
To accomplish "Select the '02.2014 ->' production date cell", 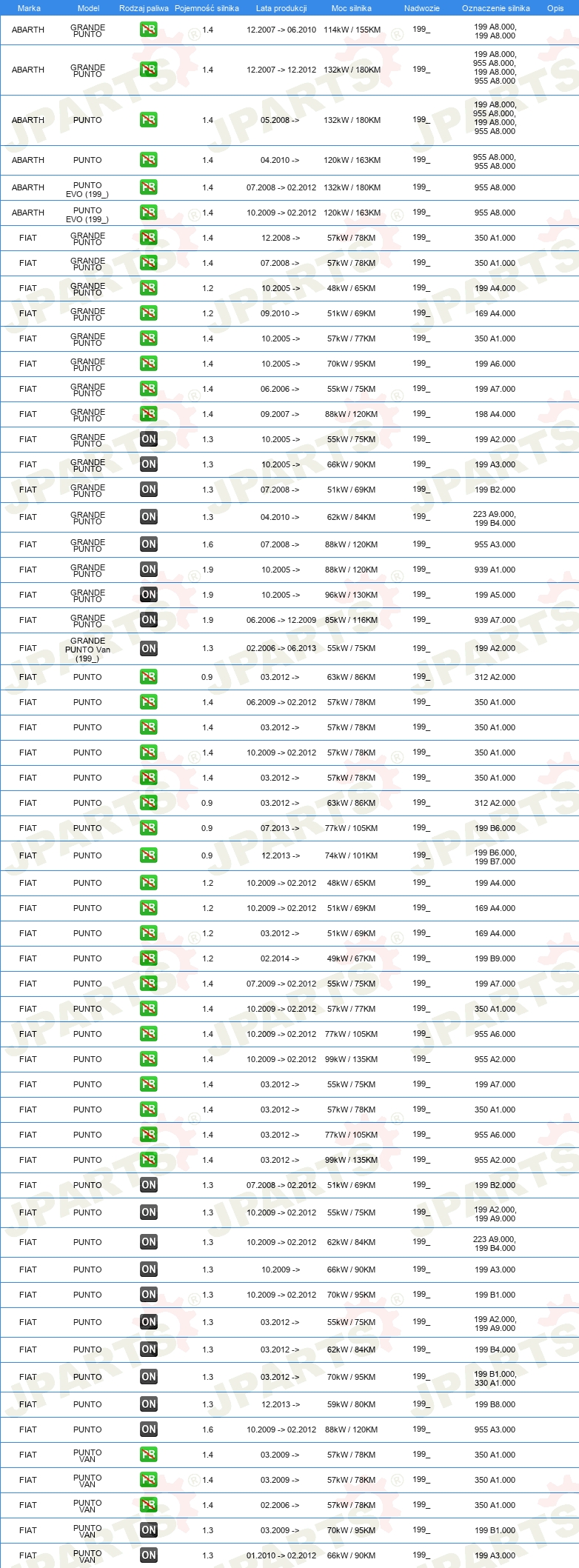I will tap(280, 958).
